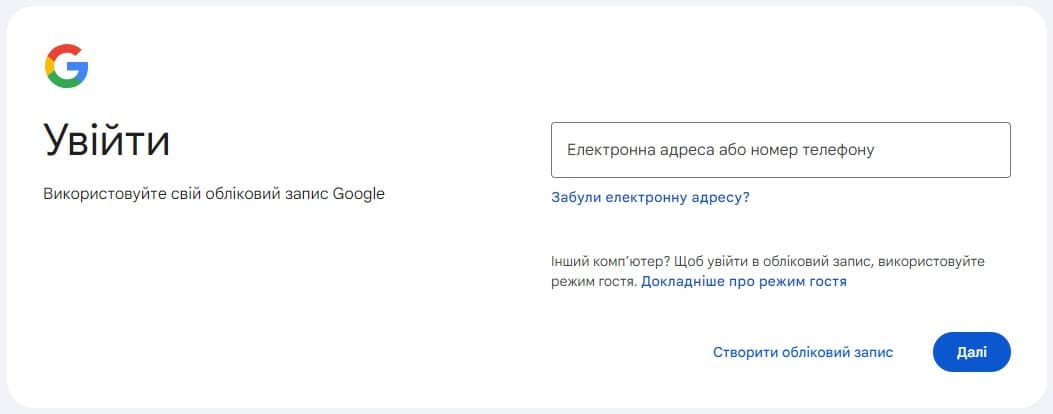Click the "Google" word in the subtitle
Screen dimensions: 1053x414
tap(358, 194)
